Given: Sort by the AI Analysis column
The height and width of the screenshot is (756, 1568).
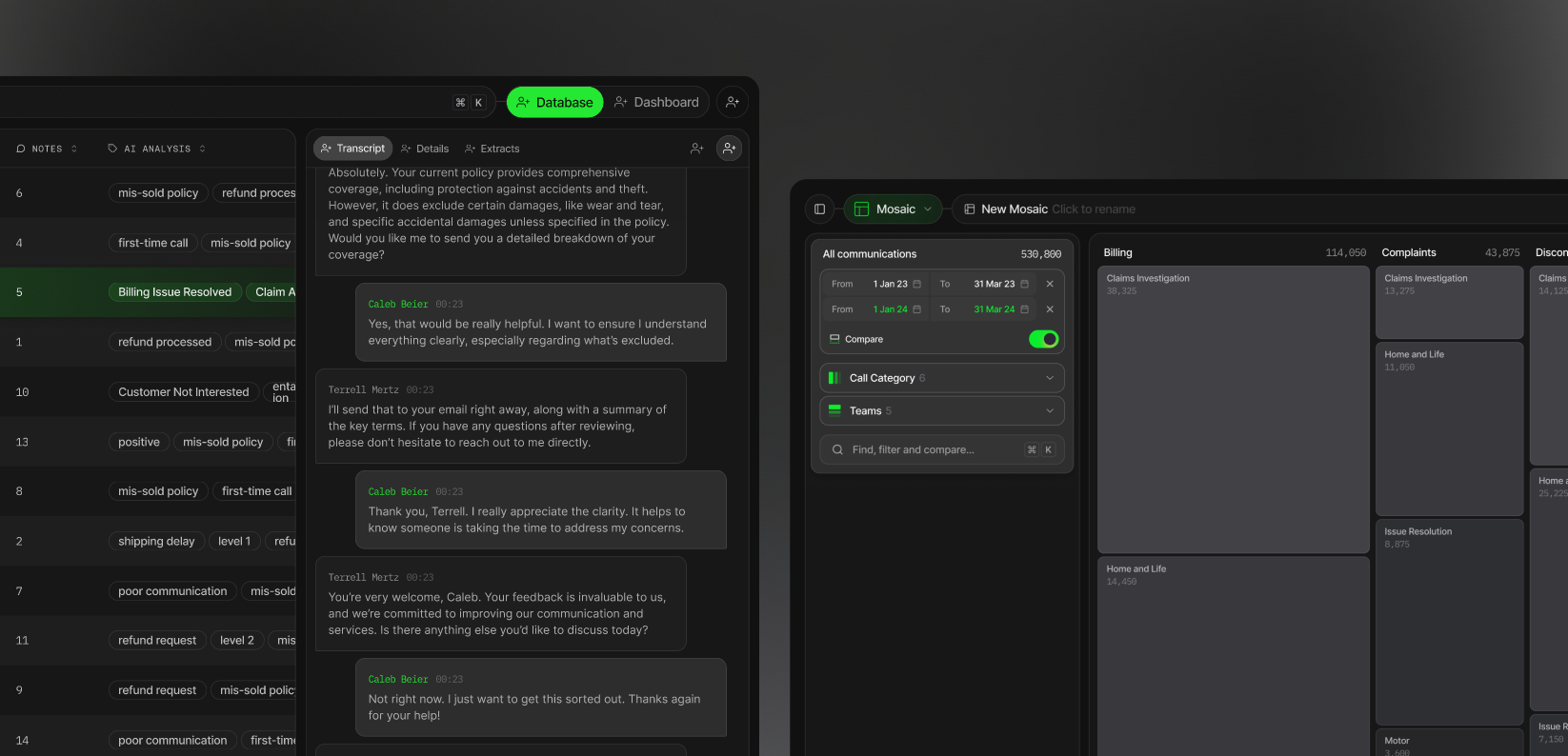Looking at the screenshot, I should click(157, 149).
